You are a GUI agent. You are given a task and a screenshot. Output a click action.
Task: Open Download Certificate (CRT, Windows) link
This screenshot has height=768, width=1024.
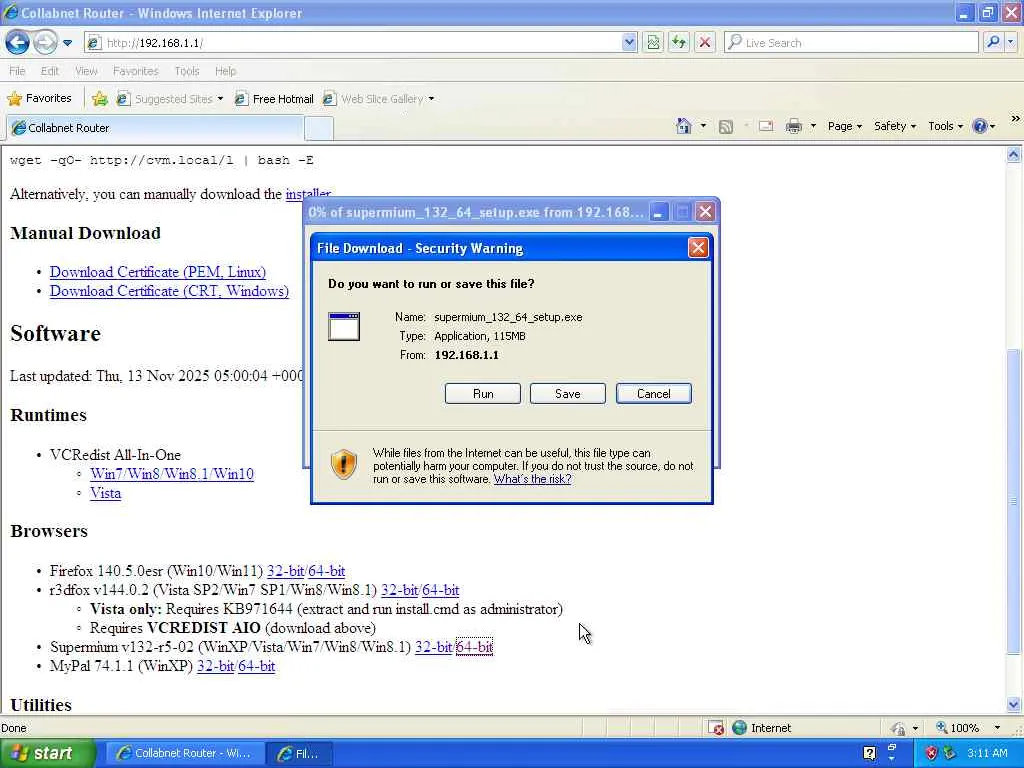[169, 291]
